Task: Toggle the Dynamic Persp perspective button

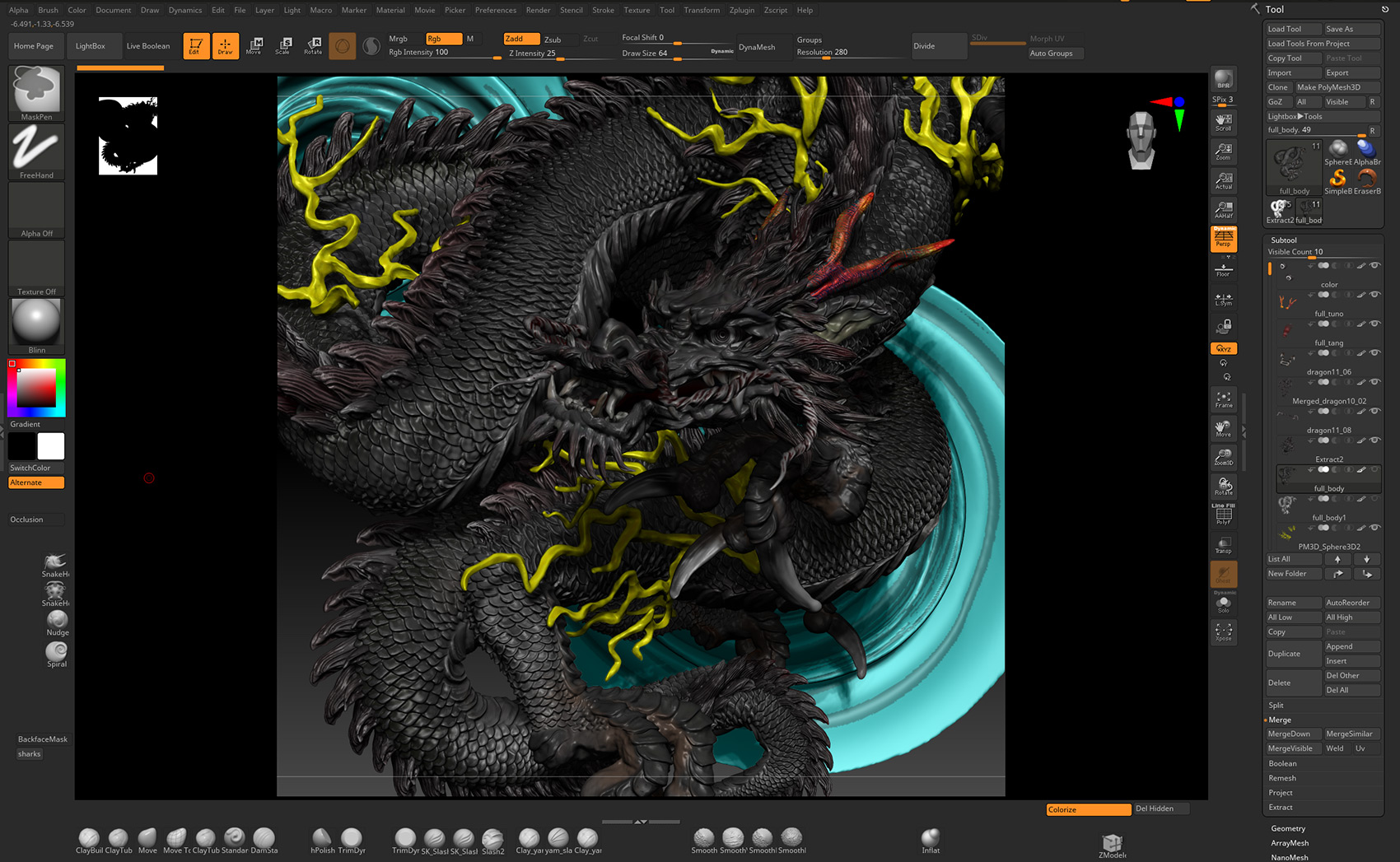Action: [x=1224, y=239]
